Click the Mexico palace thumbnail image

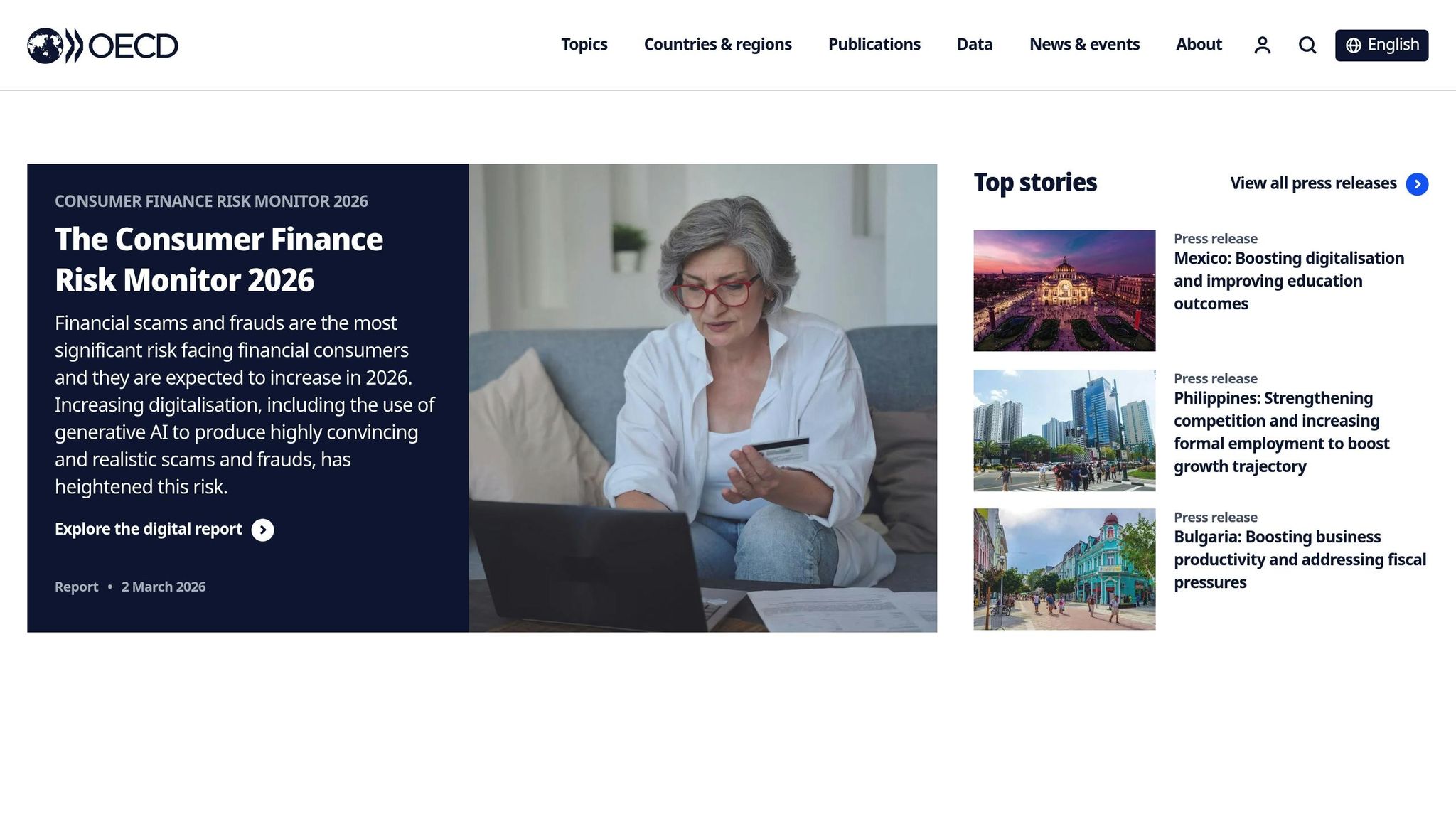tap(1064, 290)
